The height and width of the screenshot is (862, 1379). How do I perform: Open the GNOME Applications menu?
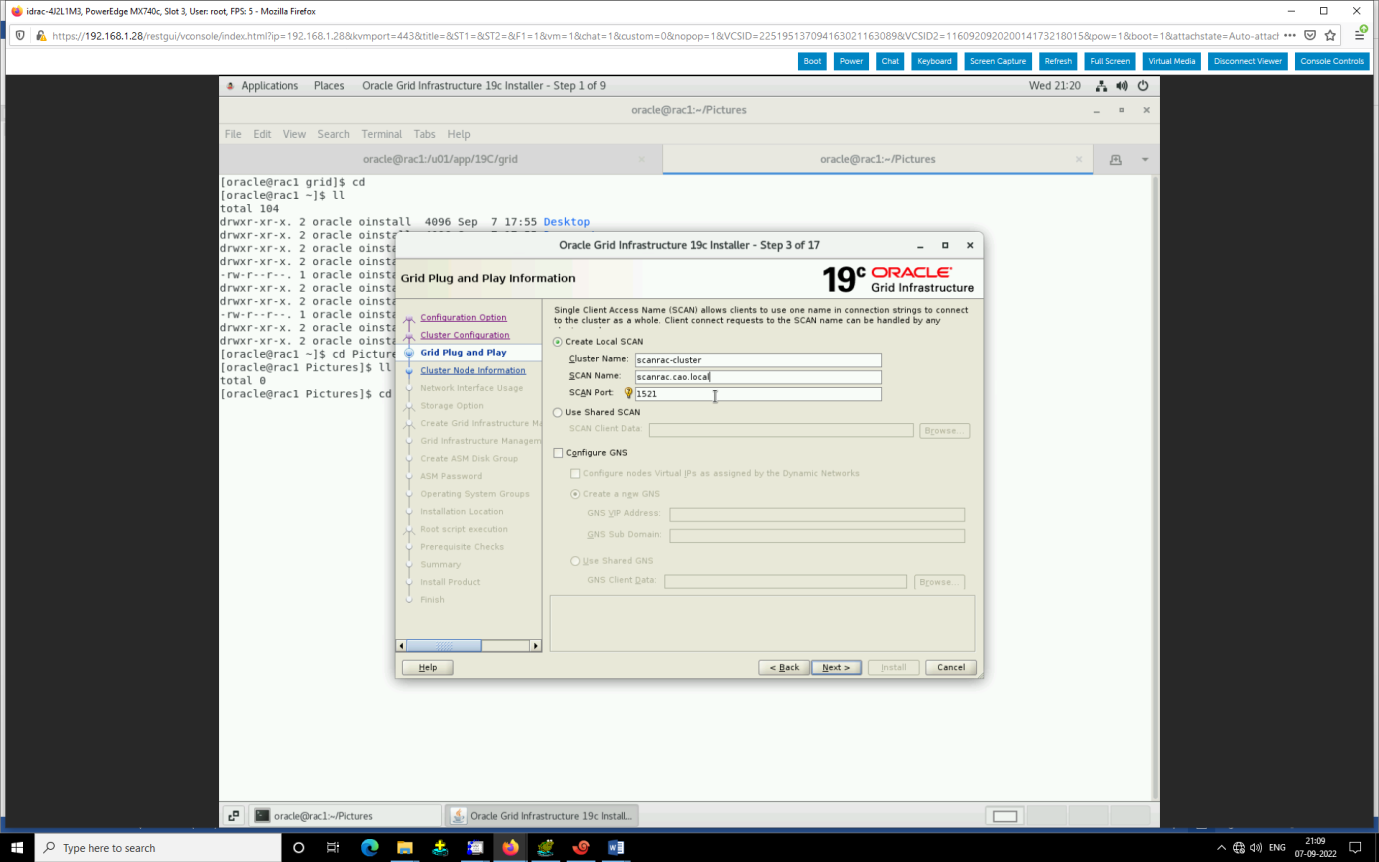click(269, 86)
